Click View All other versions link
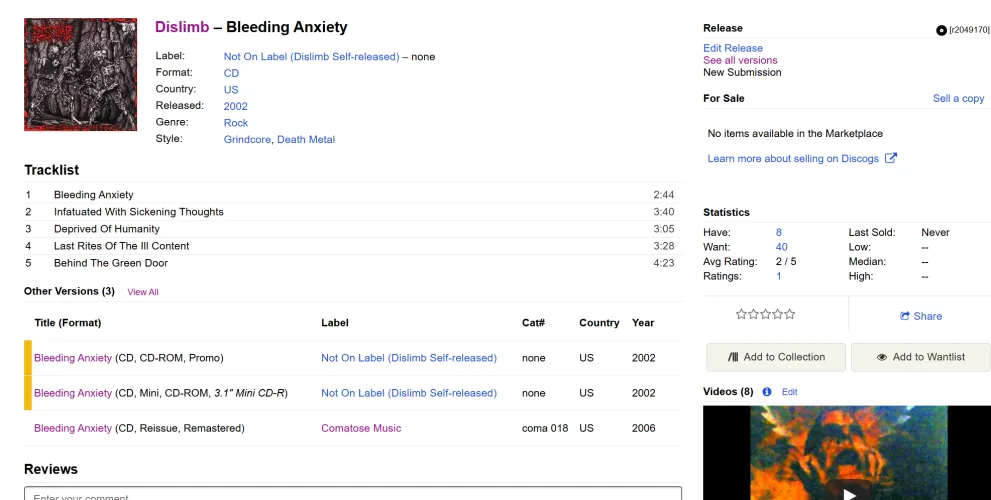 (x=143, y=292)
